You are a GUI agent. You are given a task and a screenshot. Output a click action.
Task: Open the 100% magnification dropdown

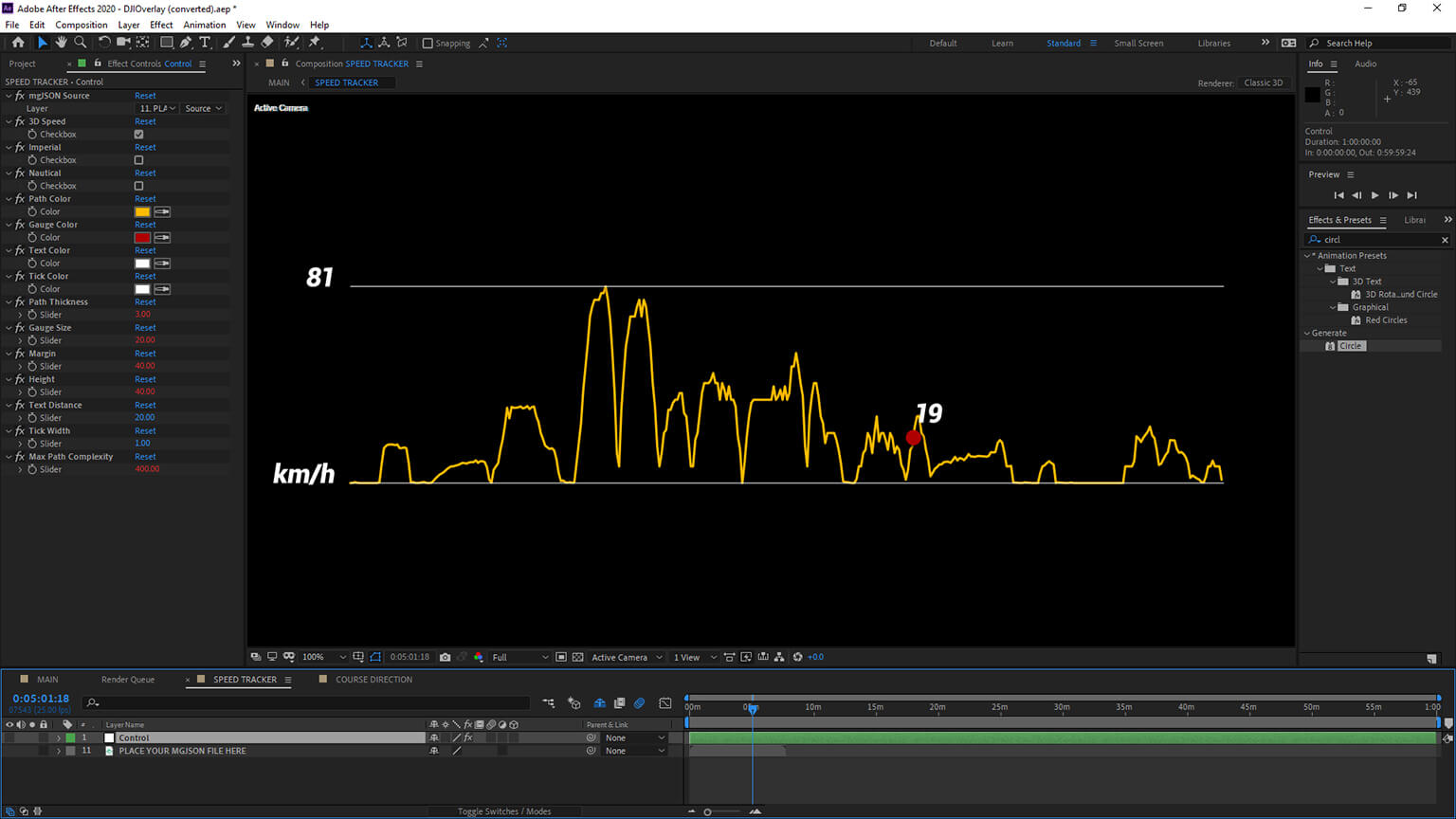click(324, 657)
